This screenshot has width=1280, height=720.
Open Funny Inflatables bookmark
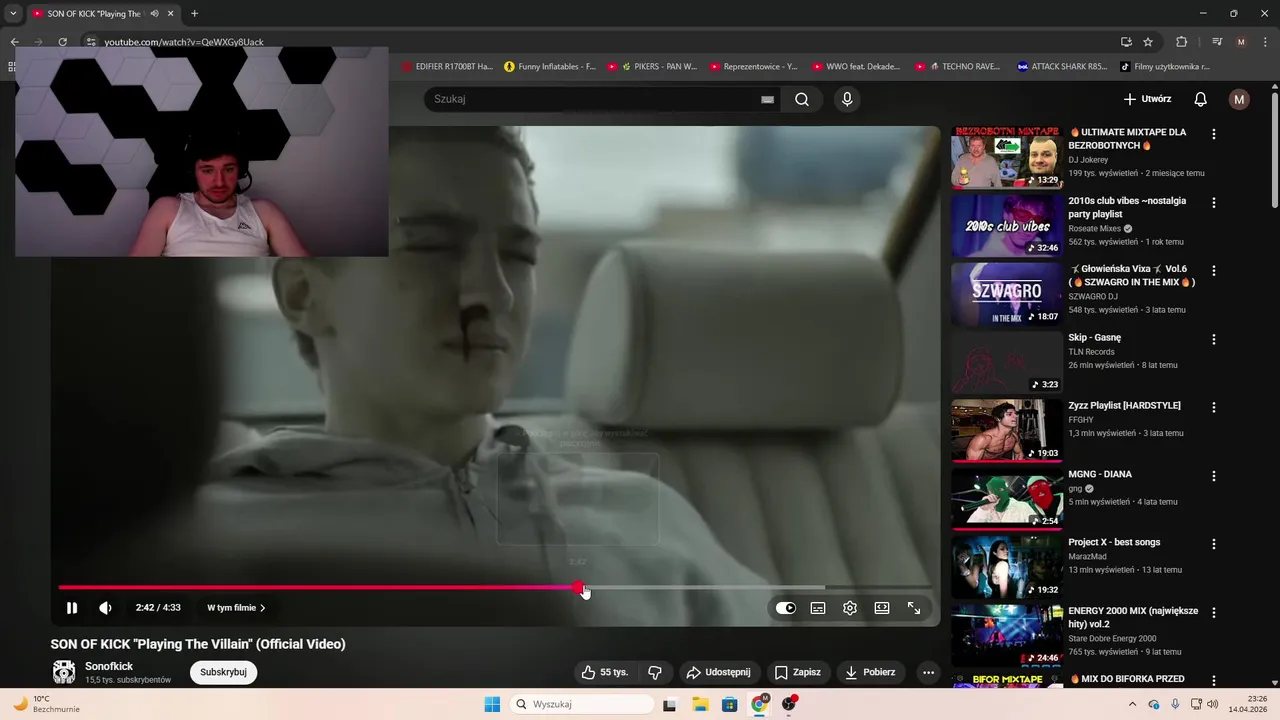coord(550,67)
